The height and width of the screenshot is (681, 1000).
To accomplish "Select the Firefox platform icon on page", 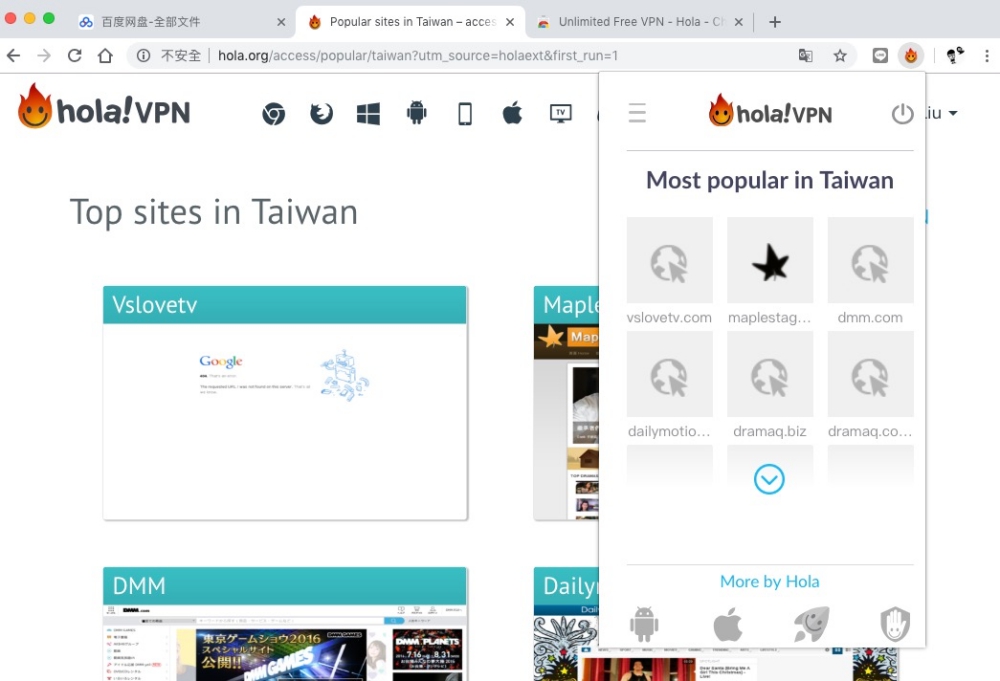I will [x=321, y=114].
